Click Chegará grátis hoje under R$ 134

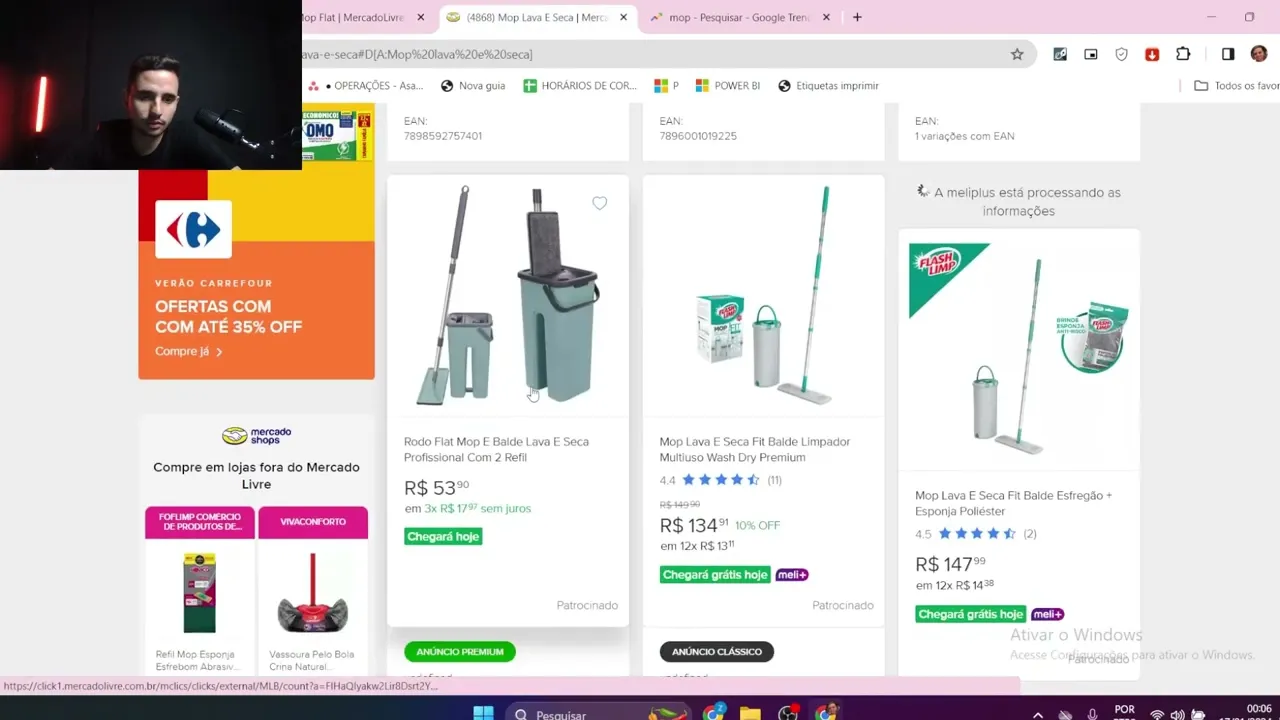(x=715, y=574)
